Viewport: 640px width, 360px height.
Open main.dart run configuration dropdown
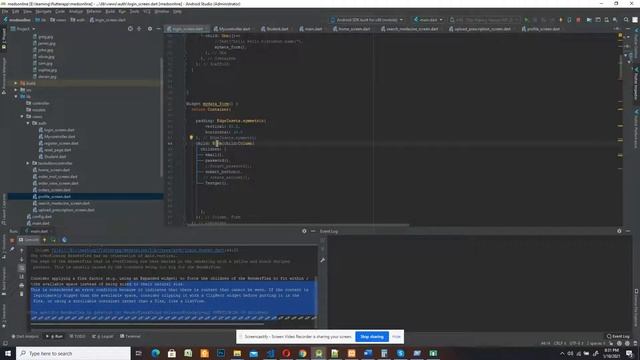click(x=428, y=20)
